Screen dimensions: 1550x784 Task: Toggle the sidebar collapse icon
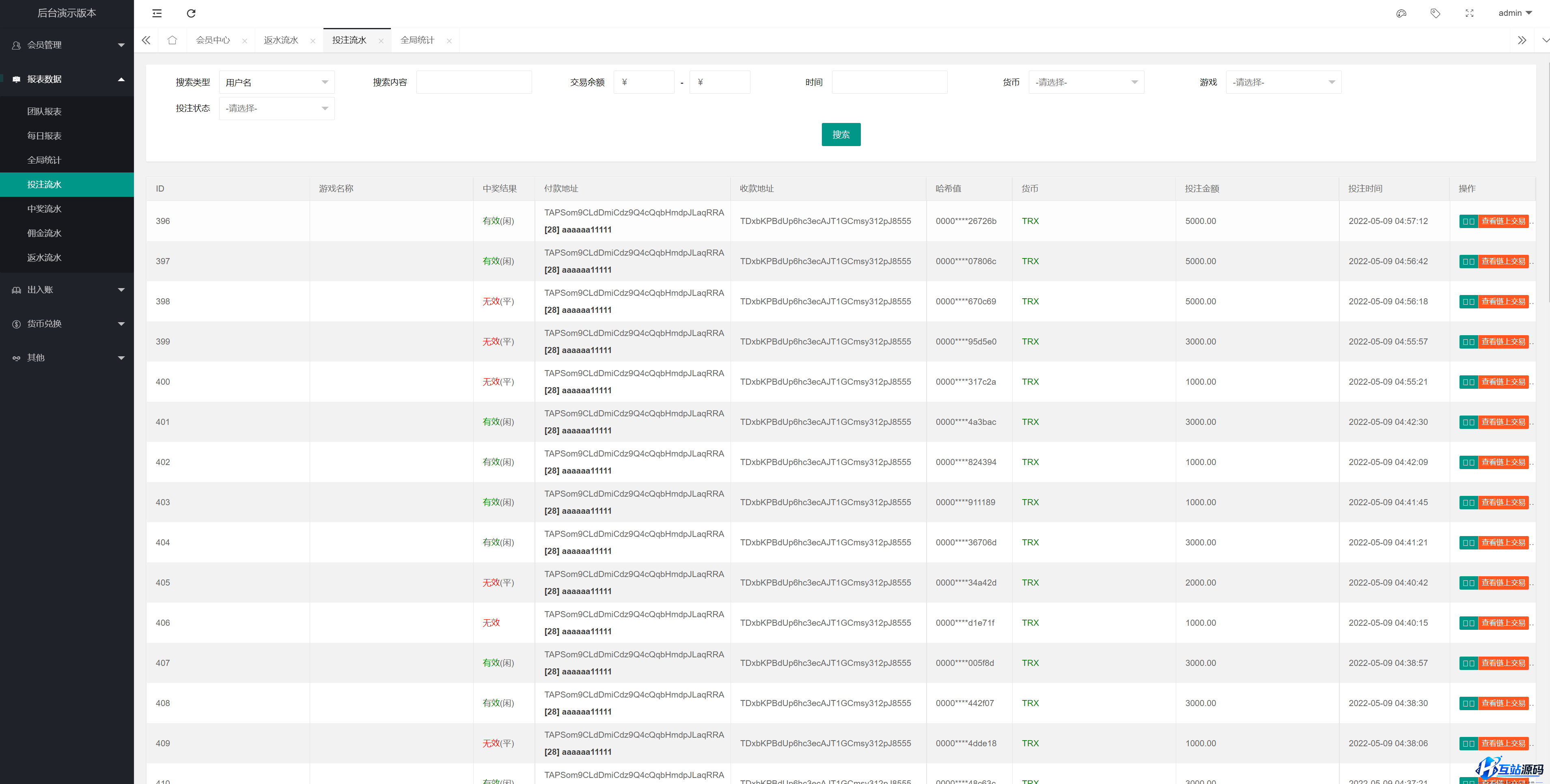click(x=157, y=13)
